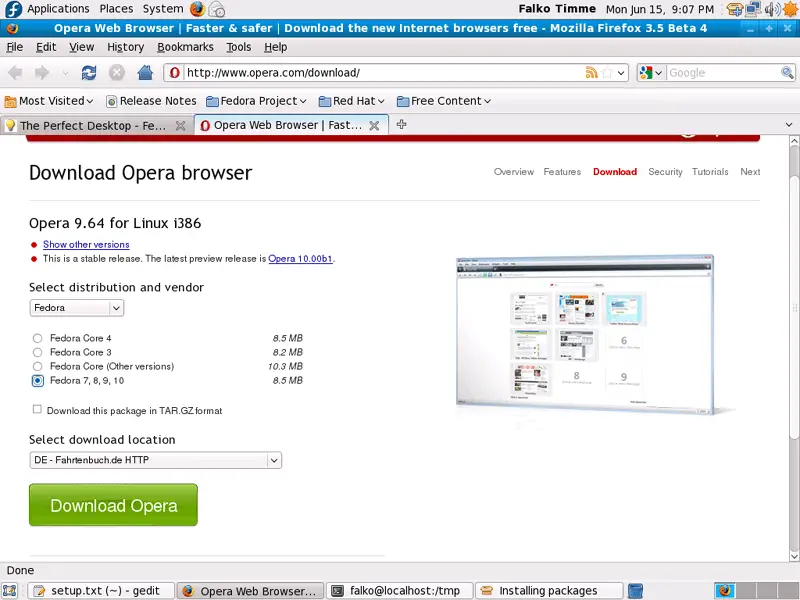Select the Fedora Core 4 radio option
Image resolution: width=800 pixels, height=600 pixels.
(x=37, y=338)
